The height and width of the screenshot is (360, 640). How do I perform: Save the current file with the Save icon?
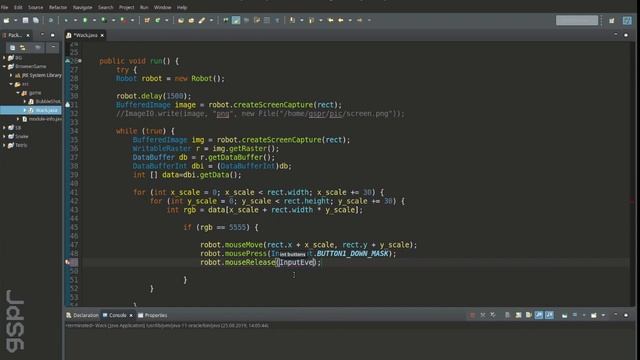[25, 20]
